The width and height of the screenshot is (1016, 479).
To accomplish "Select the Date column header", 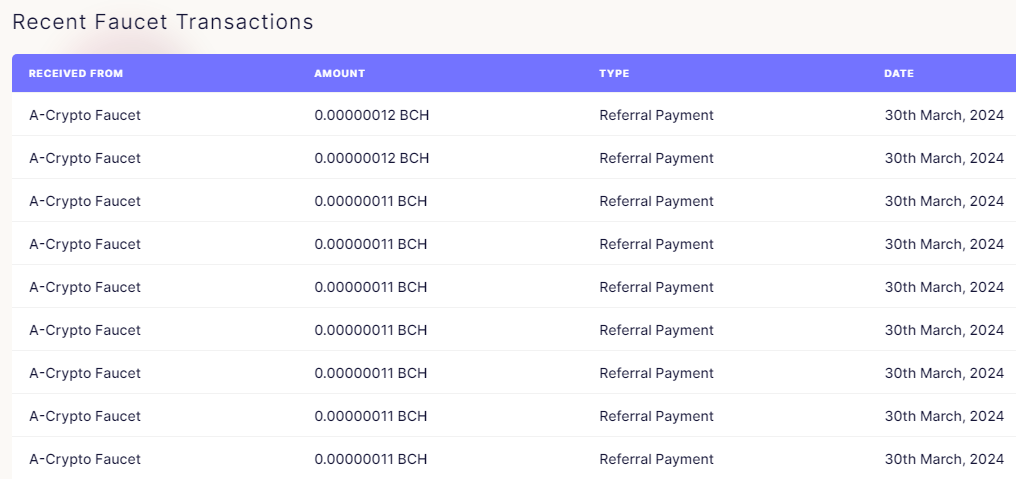I will pos(899,73).
